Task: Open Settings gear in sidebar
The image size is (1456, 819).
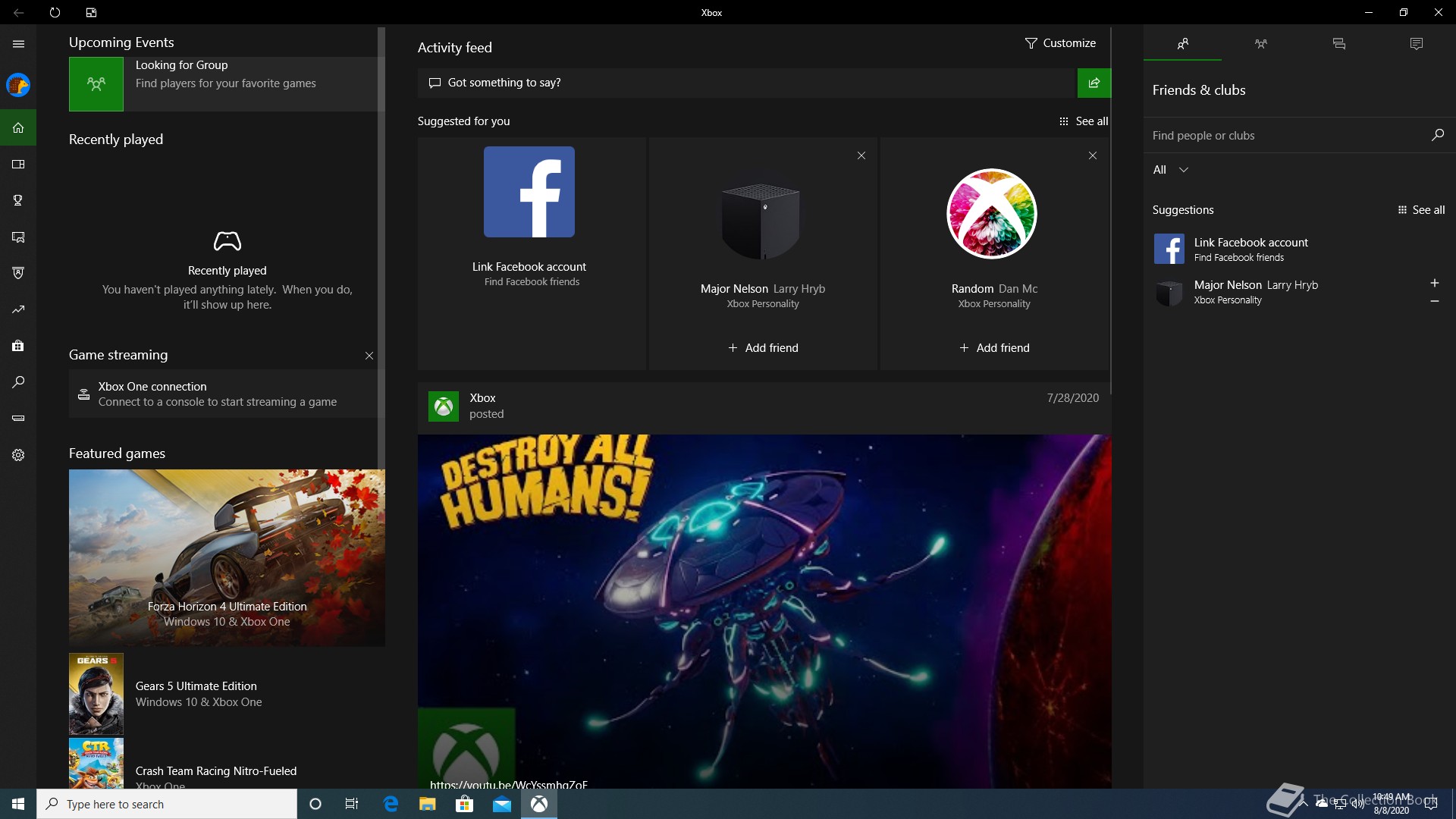Action: tap(18, 455)
